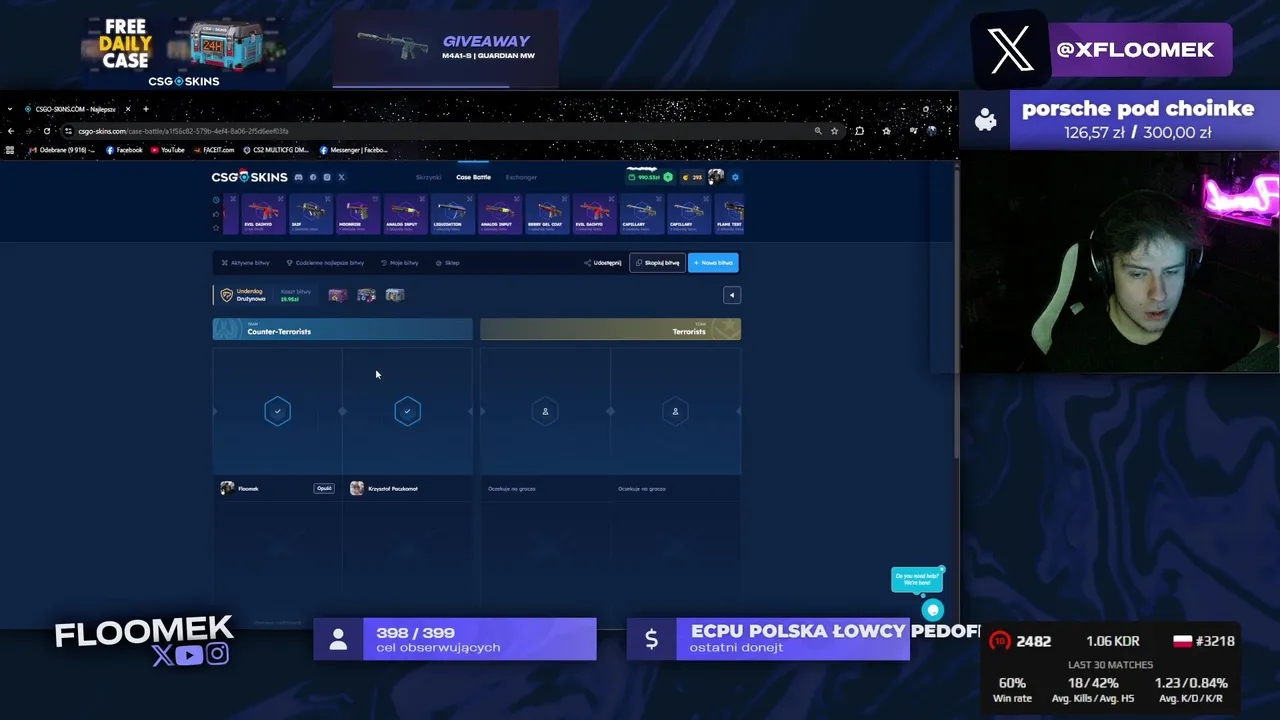Open Codzienne najlepsze bitwy tab
The image size is (1280, 720).
(325, 263)
